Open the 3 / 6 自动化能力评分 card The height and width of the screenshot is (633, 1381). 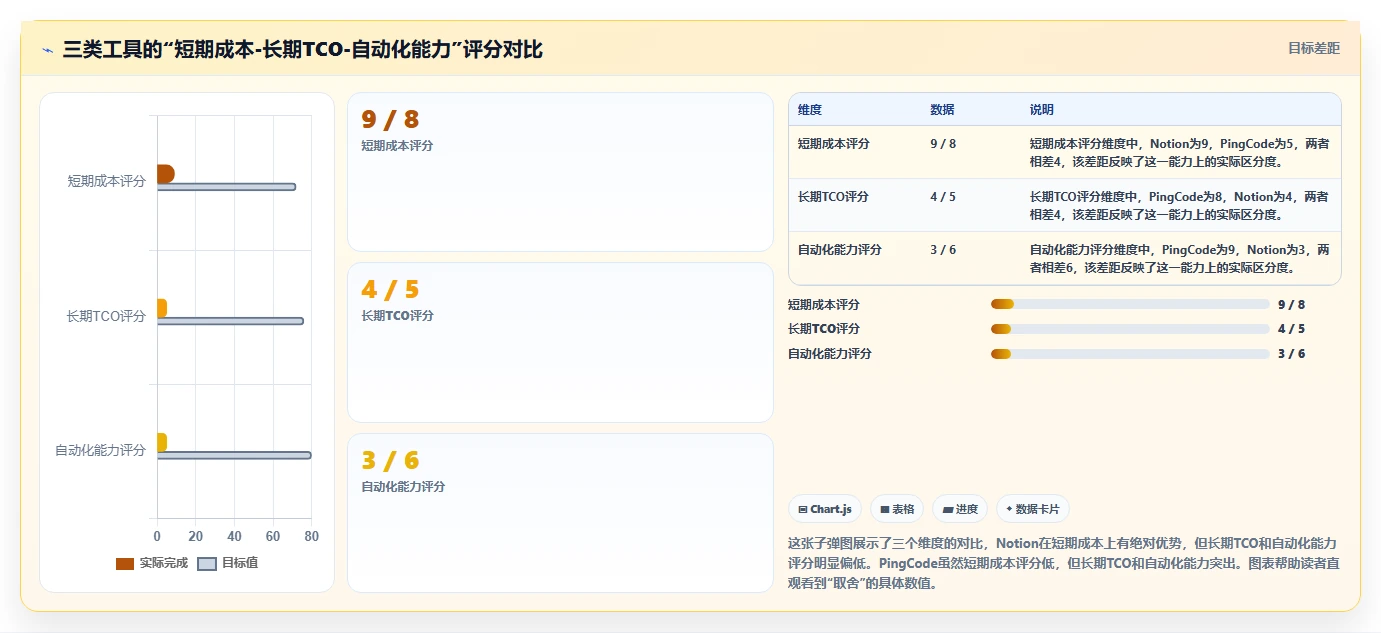tap(560, 513)
